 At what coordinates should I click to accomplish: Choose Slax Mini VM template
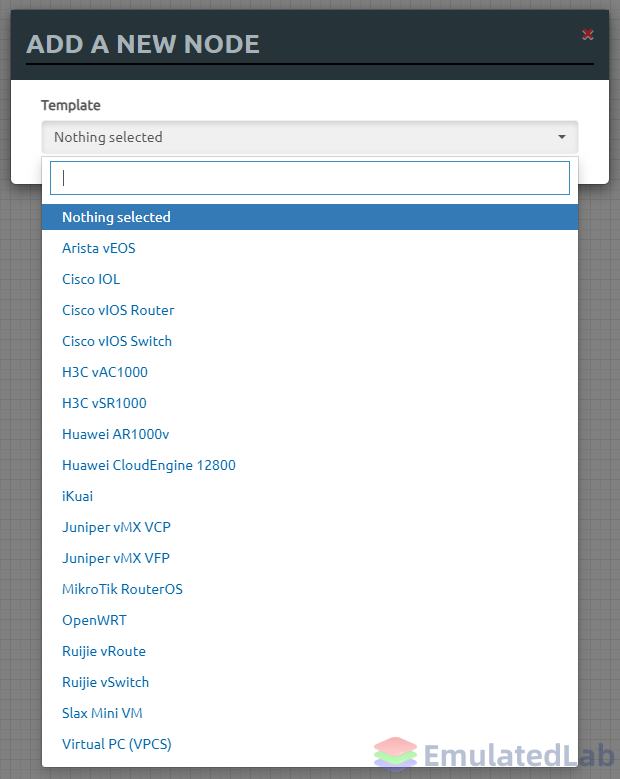pos(310,713)
